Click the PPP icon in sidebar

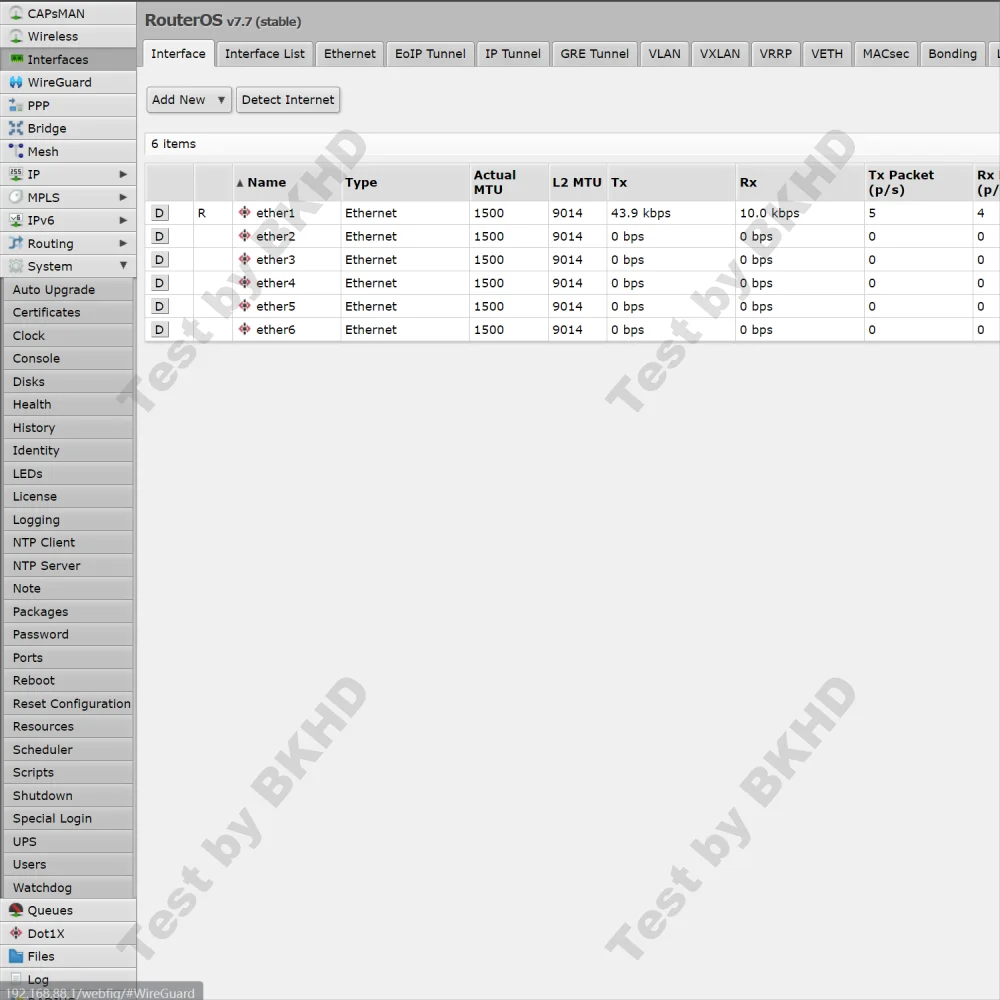16,105
